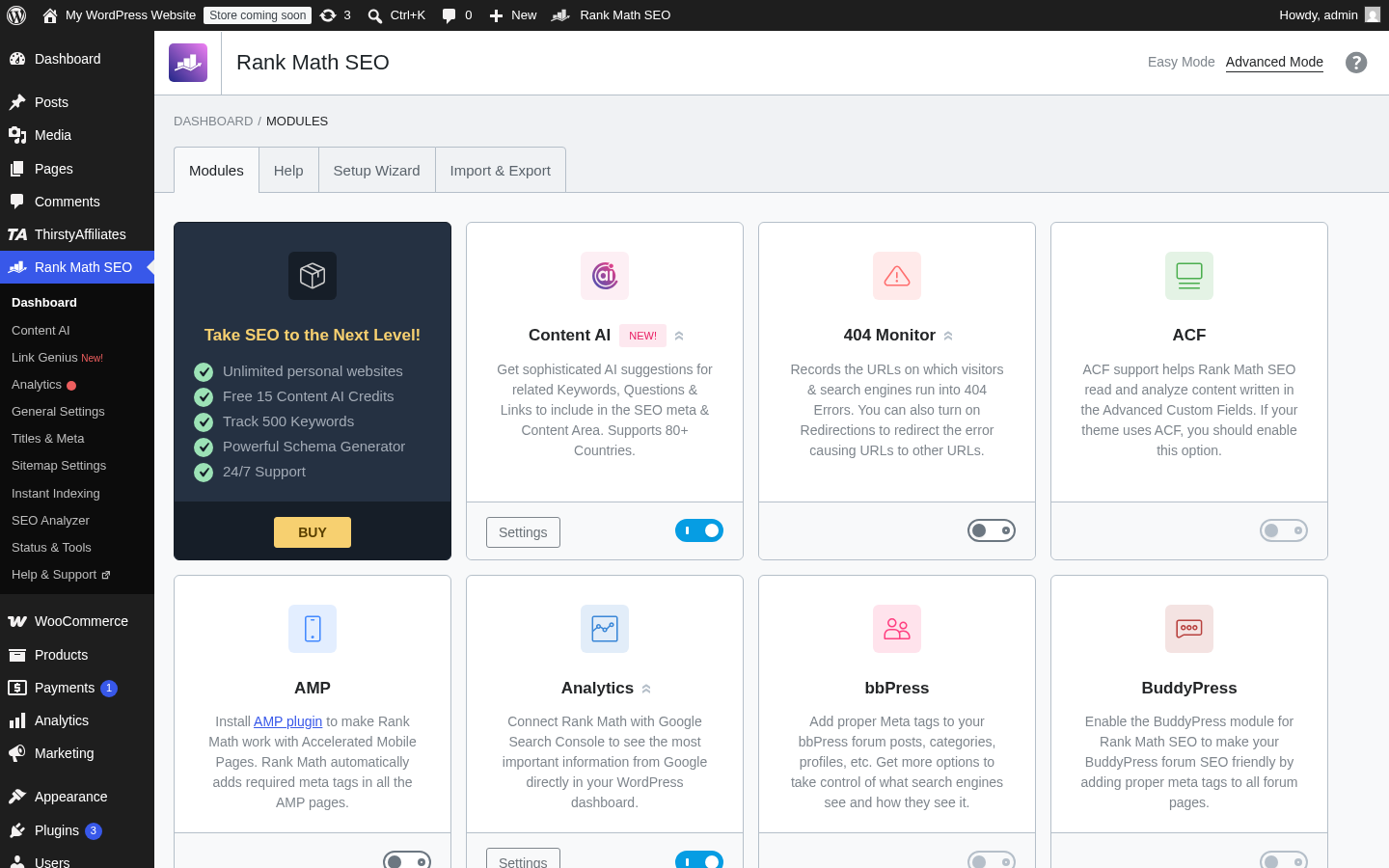Open Content AI Settings button

523,532
